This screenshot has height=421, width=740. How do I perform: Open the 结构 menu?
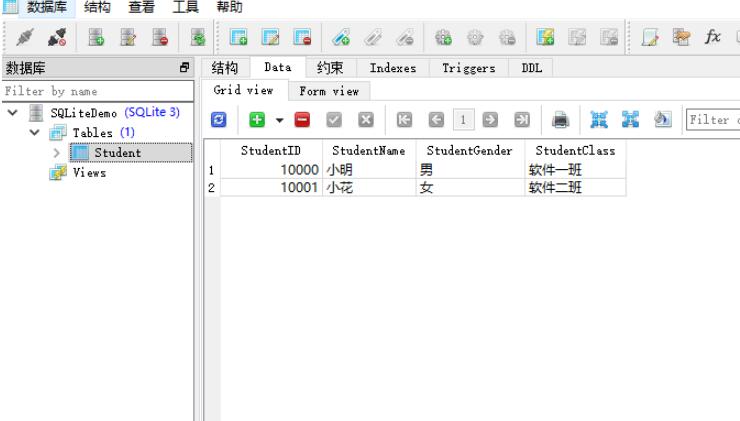tap(97, 7)
